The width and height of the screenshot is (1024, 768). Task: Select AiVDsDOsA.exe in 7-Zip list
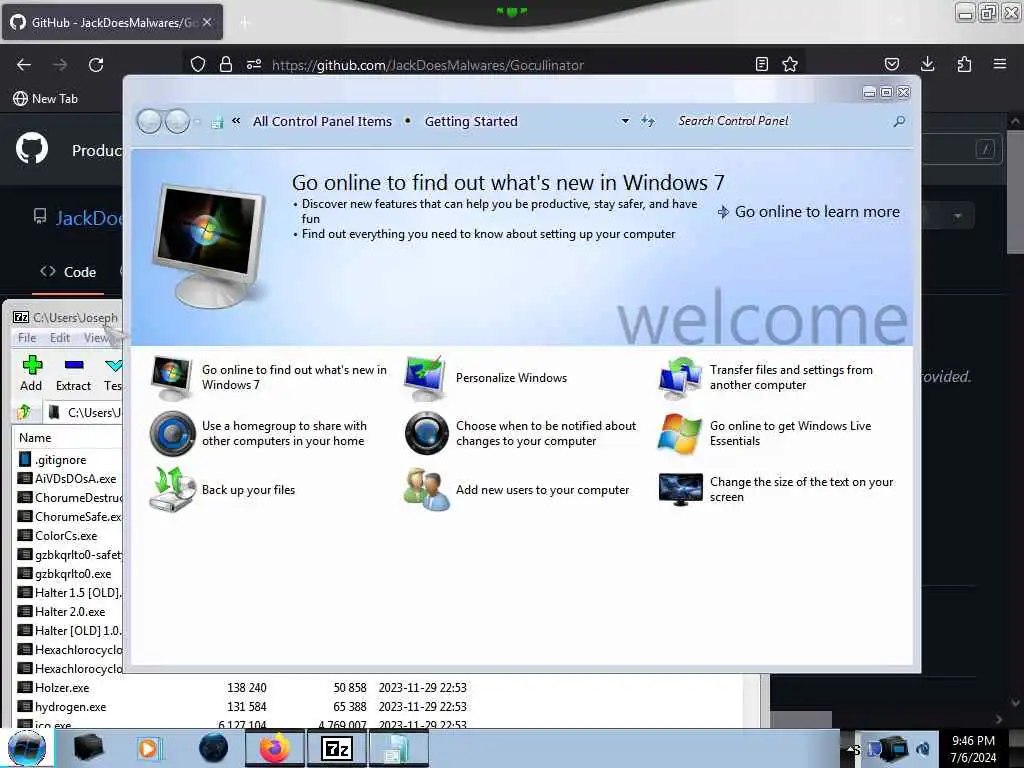pyautogui.click(x=69, y=479)
